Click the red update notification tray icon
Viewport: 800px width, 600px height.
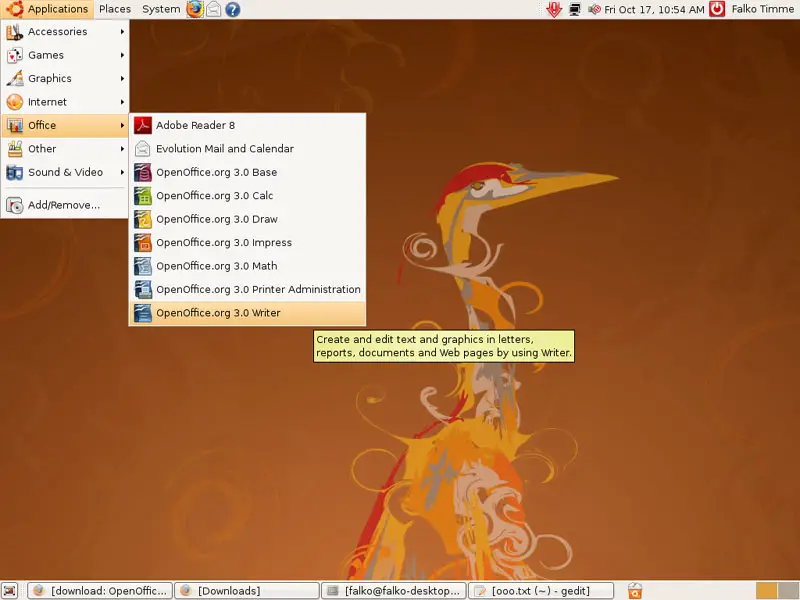(x=554, y=9)
